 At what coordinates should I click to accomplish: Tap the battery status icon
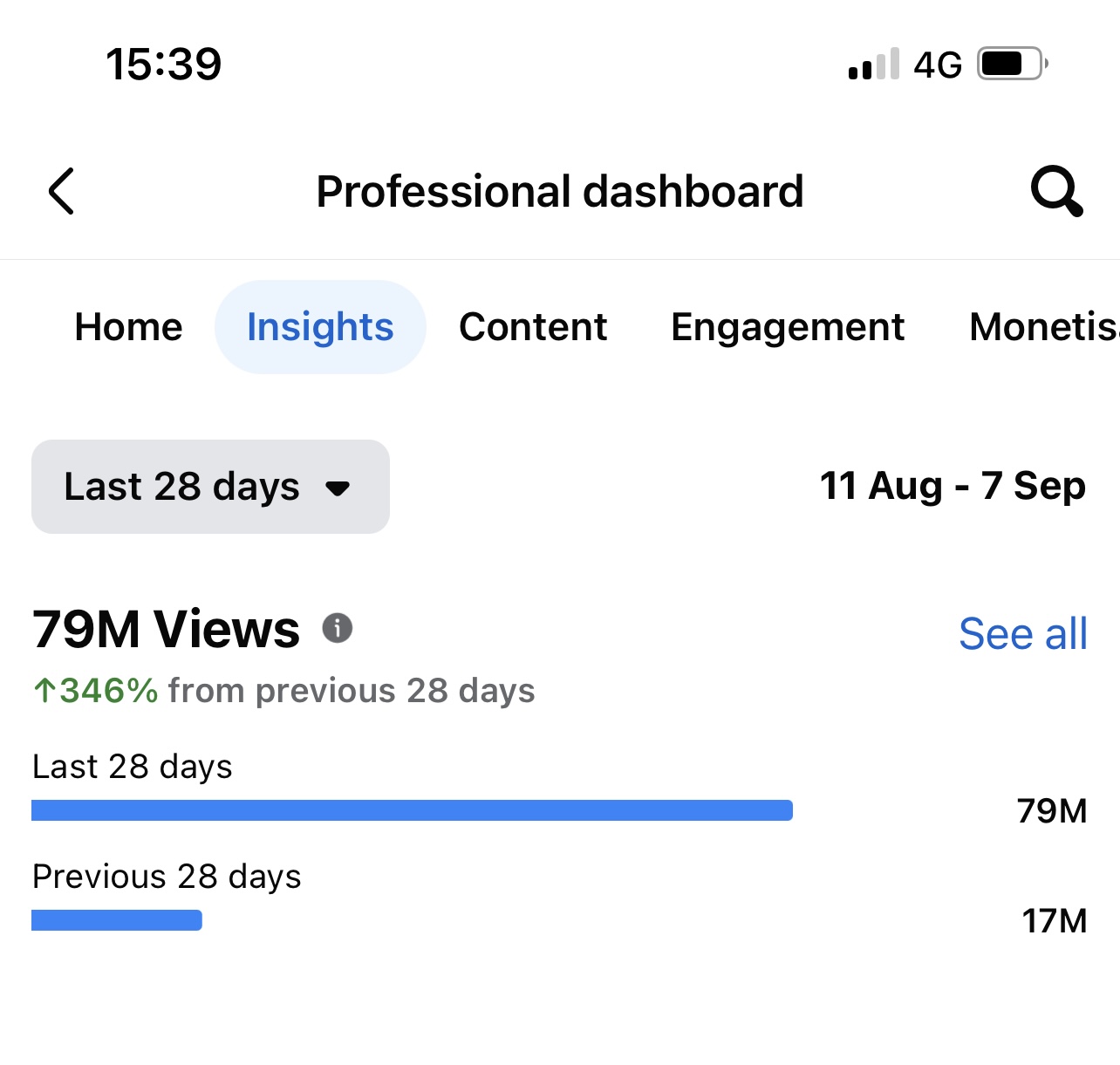1011,64
